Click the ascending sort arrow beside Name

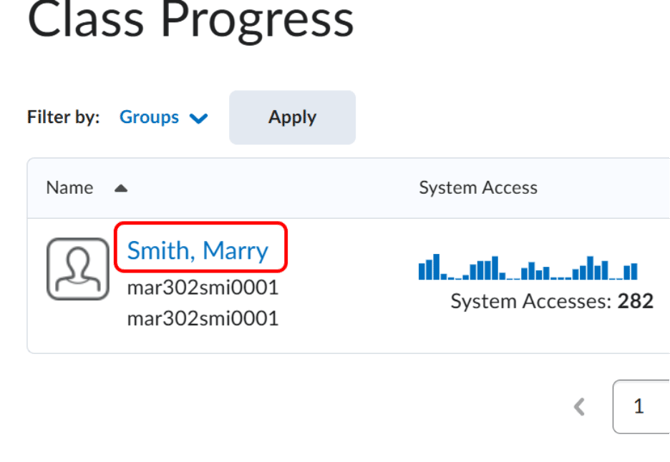click(x=121, y=188)
